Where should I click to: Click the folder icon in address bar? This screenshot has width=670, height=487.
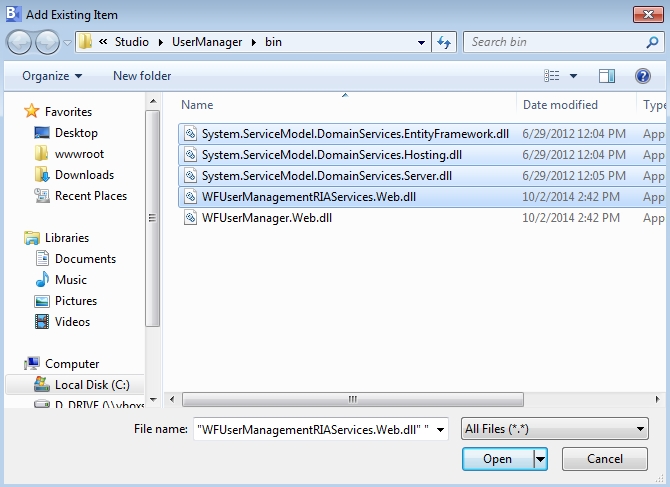tap(86, 42)
